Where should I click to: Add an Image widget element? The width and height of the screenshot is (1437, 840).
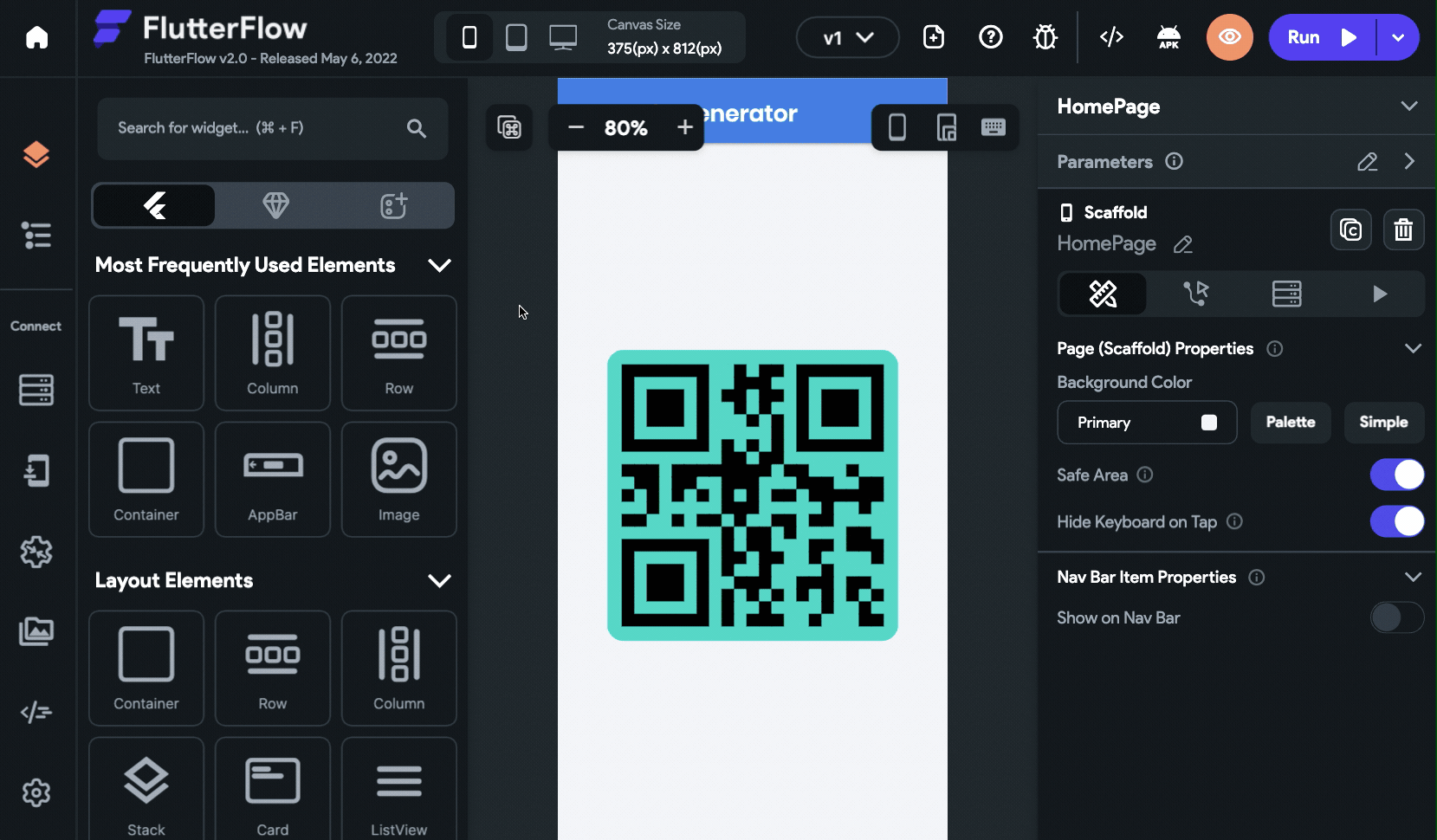399,480
